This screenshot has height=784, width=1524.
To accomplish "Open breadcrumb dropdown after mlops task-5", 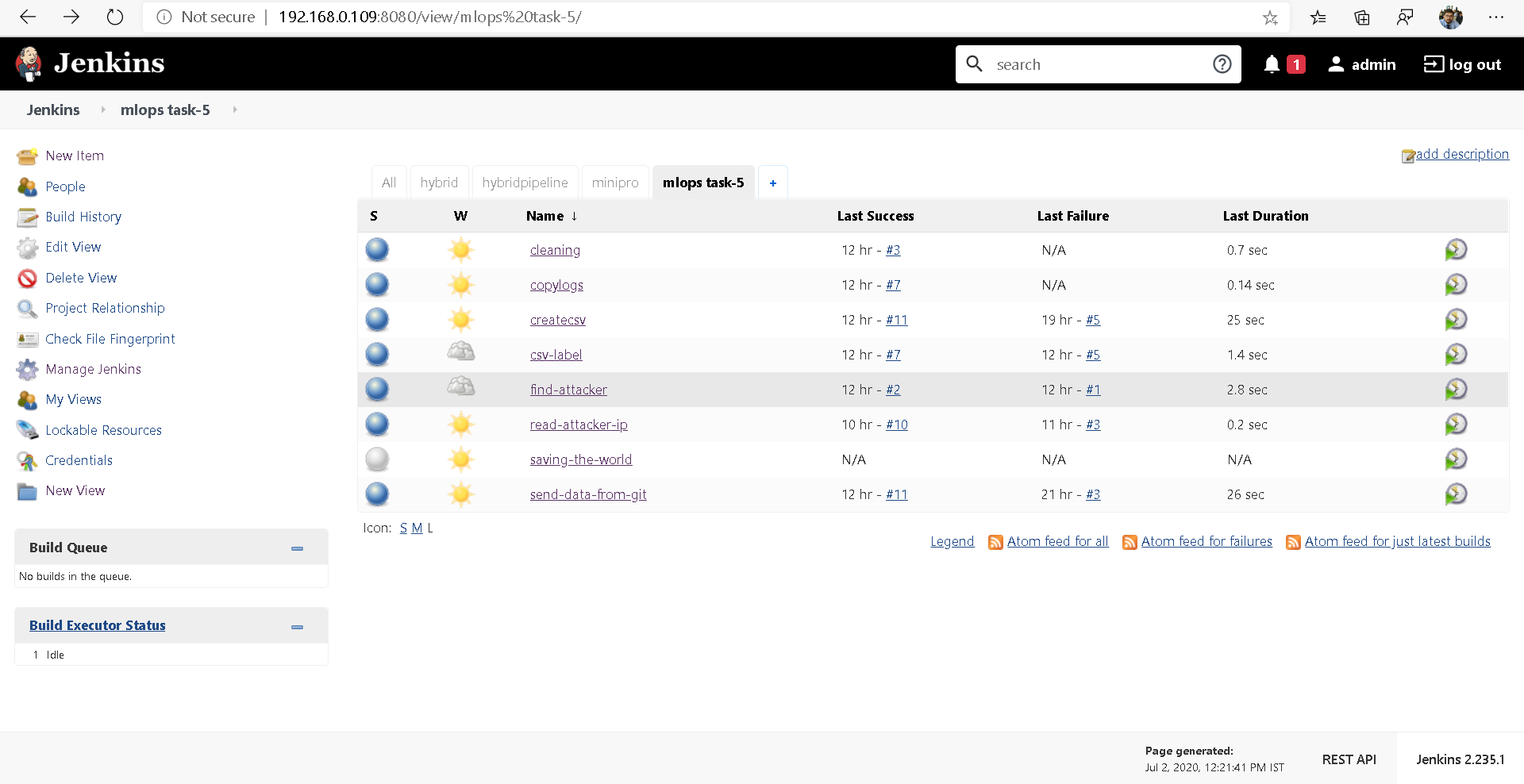I will [234, 110].
